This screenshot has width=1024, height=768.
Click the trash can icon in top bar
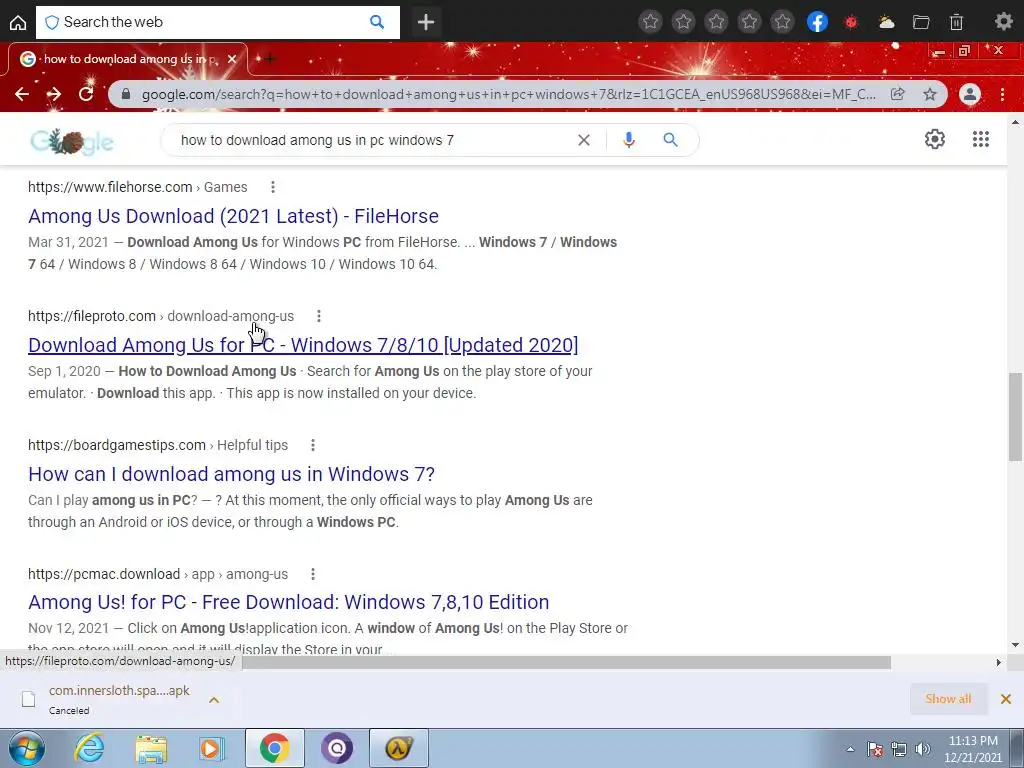[x=956, y=23]
